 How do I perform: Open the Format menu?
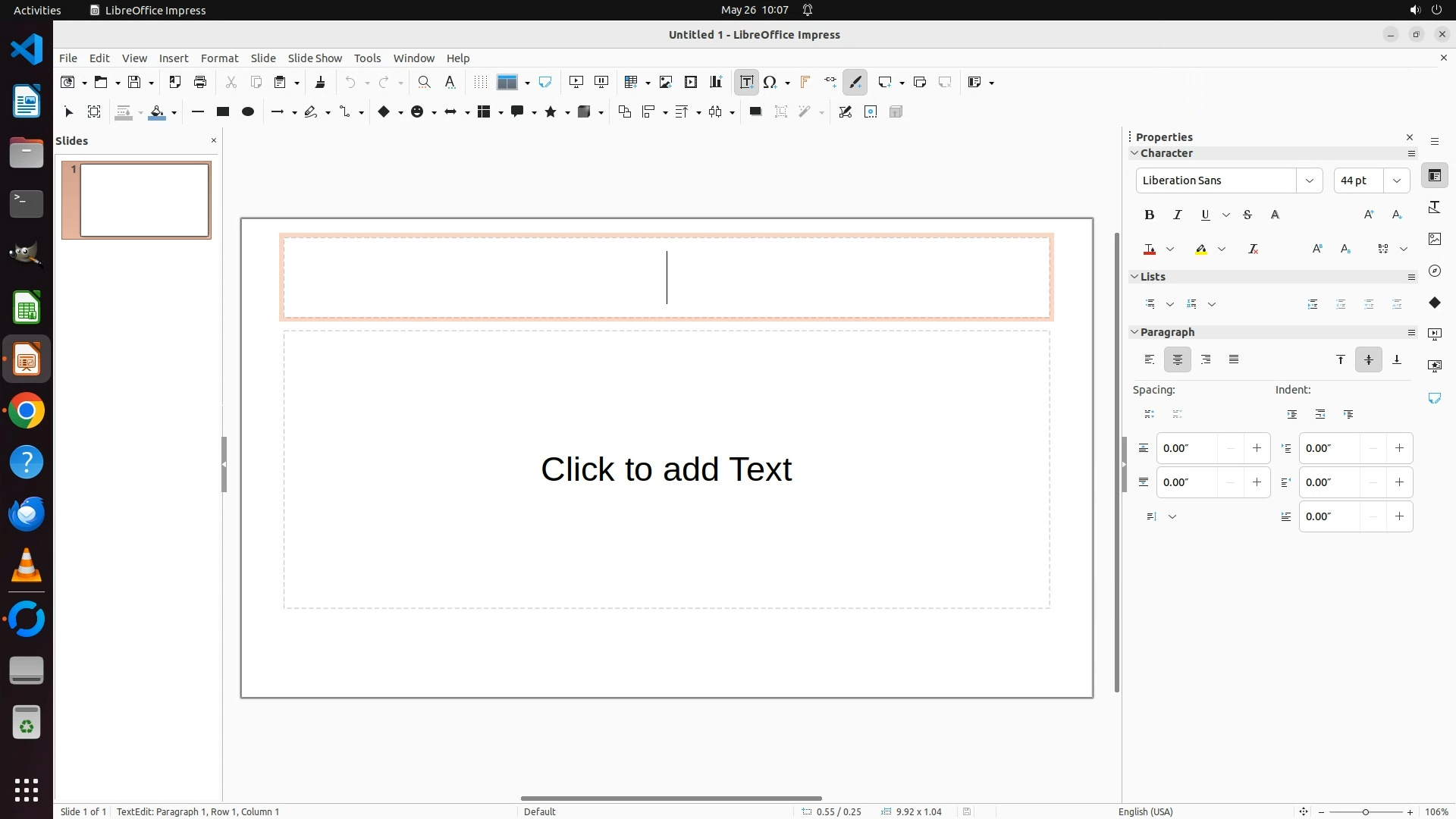point(219,58)
